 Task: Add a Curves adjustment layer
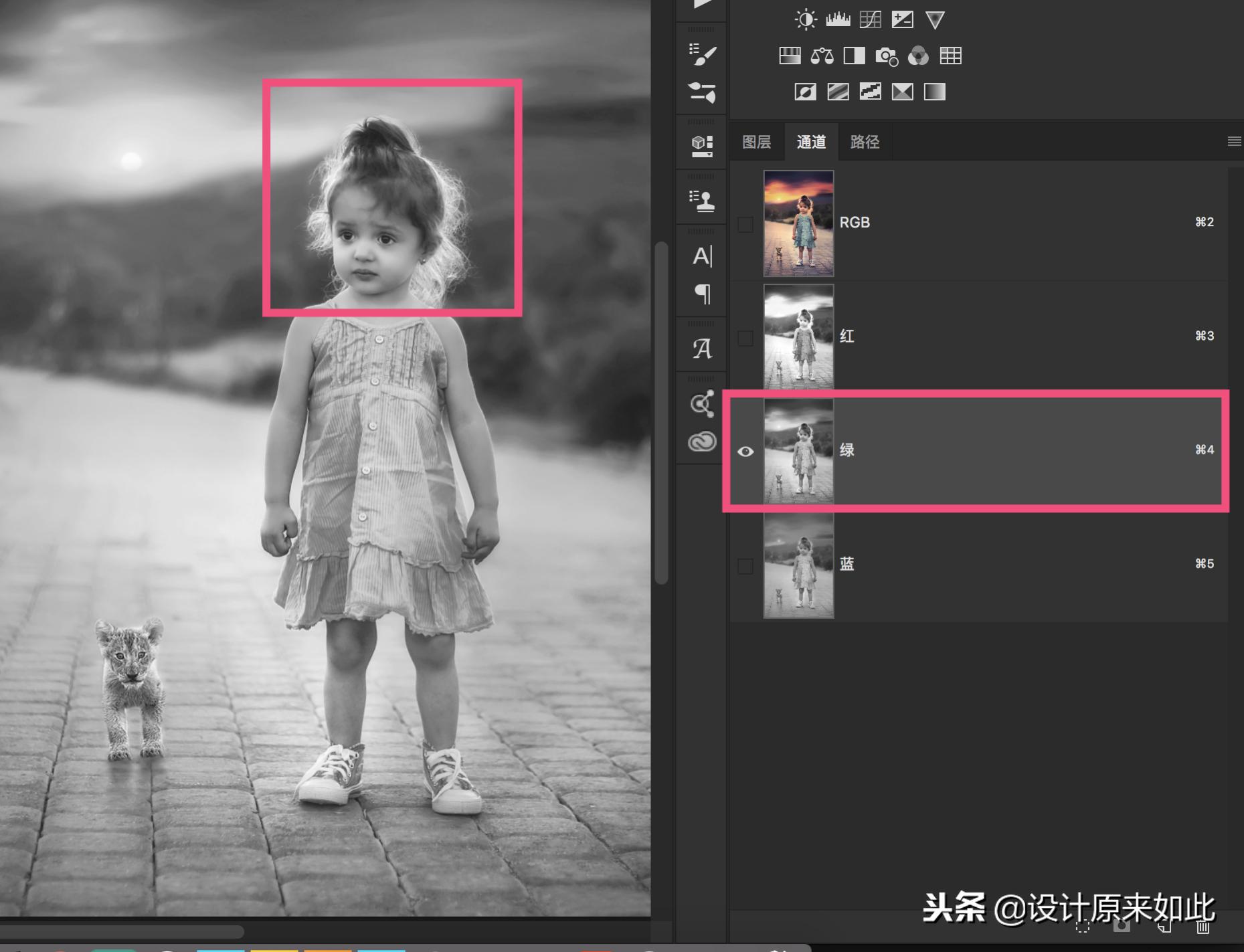click(x=870, y=19)
